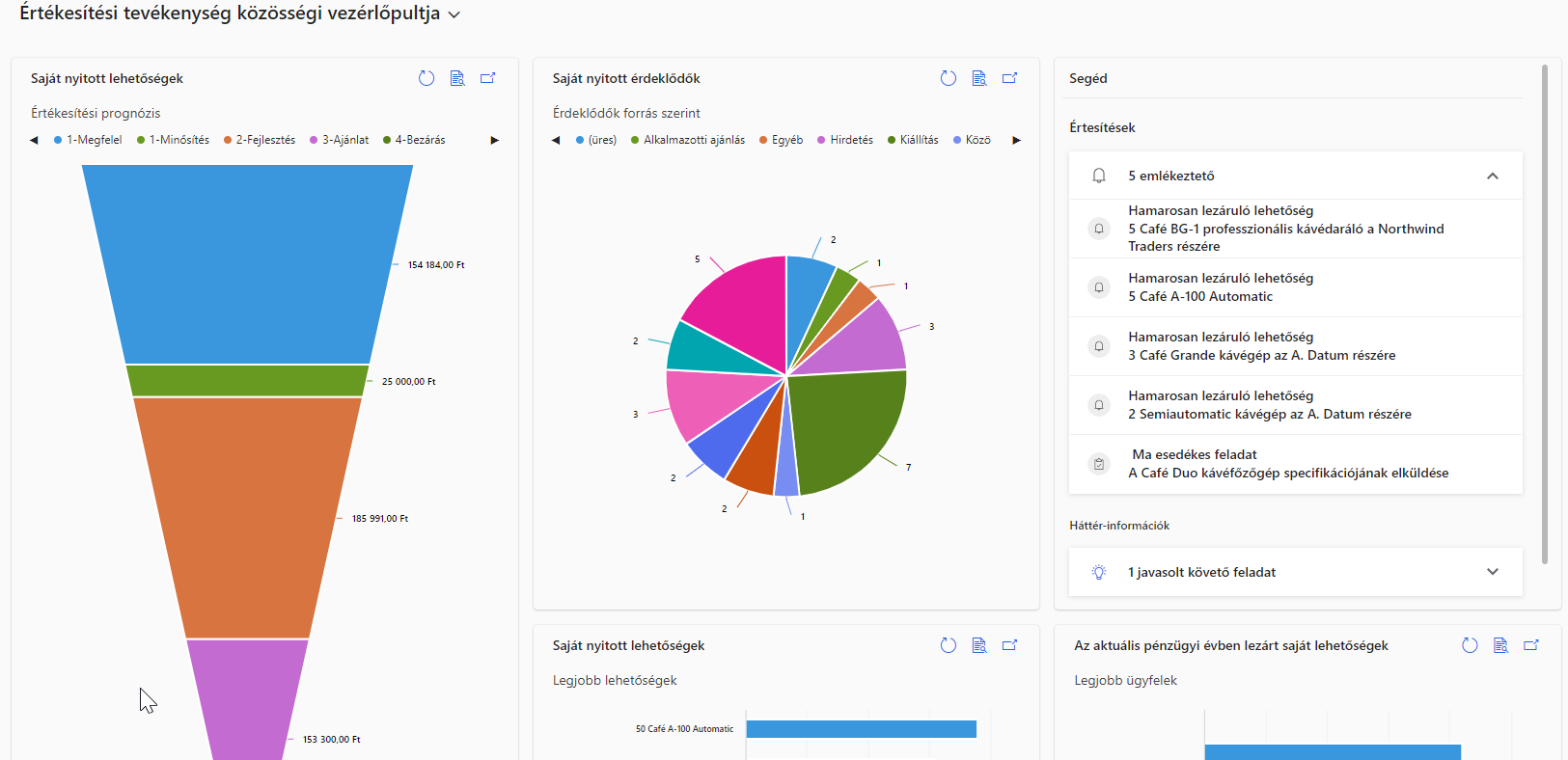Toggle the 1-Minősítés legend series
The width and height of the screenshot is (1568, 760).
click(173, 140)
